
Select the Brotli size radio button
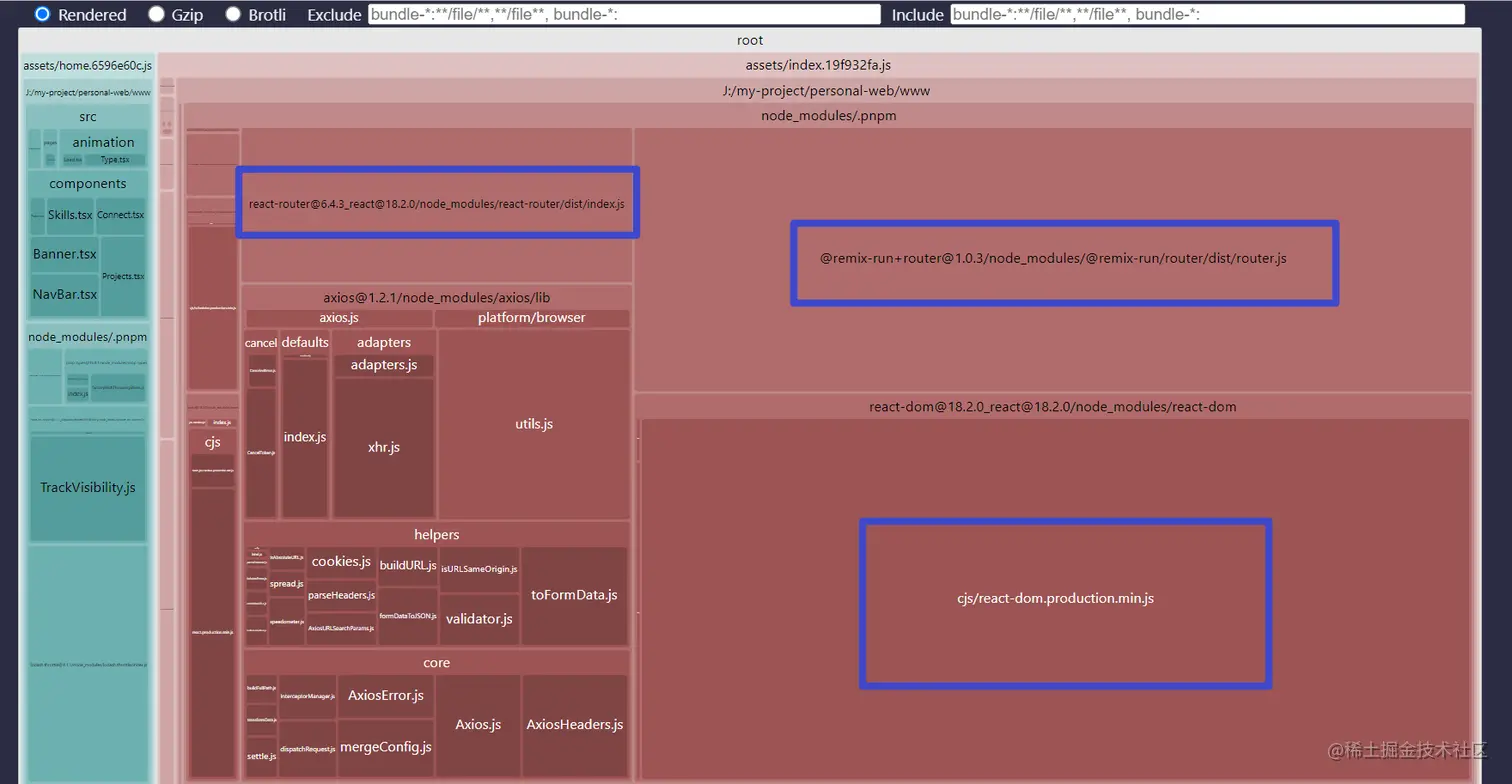point(232,14)
